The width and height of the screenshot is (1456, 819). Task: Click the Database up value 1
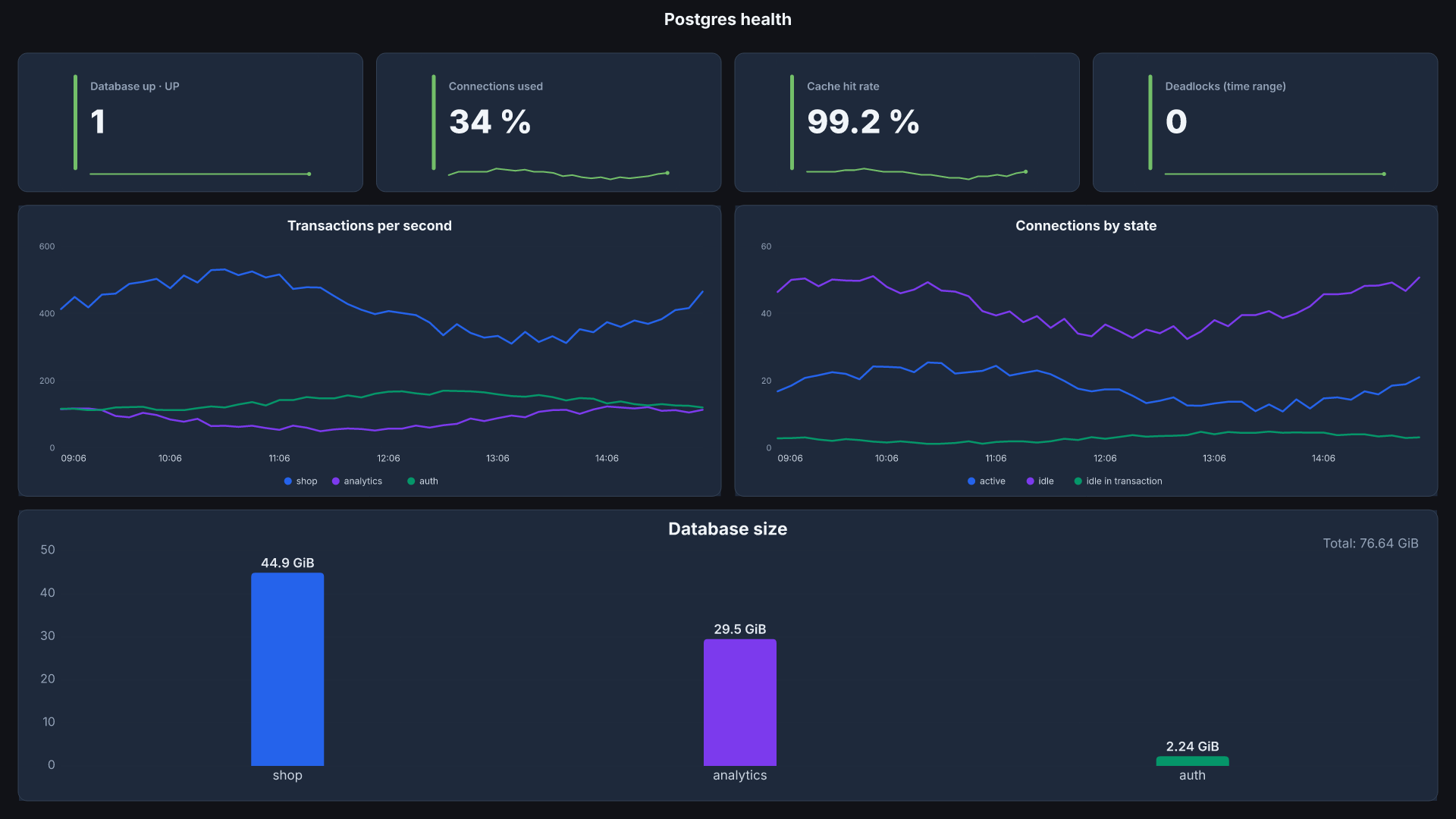(98, 122)
